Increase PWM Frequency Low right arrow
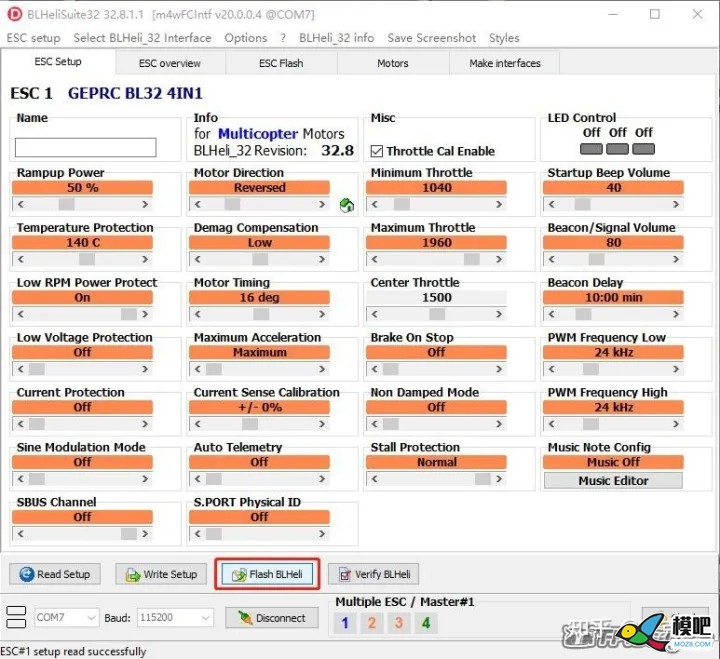The image size is (720, 659). pyautogui.click(x=676, y=369)
